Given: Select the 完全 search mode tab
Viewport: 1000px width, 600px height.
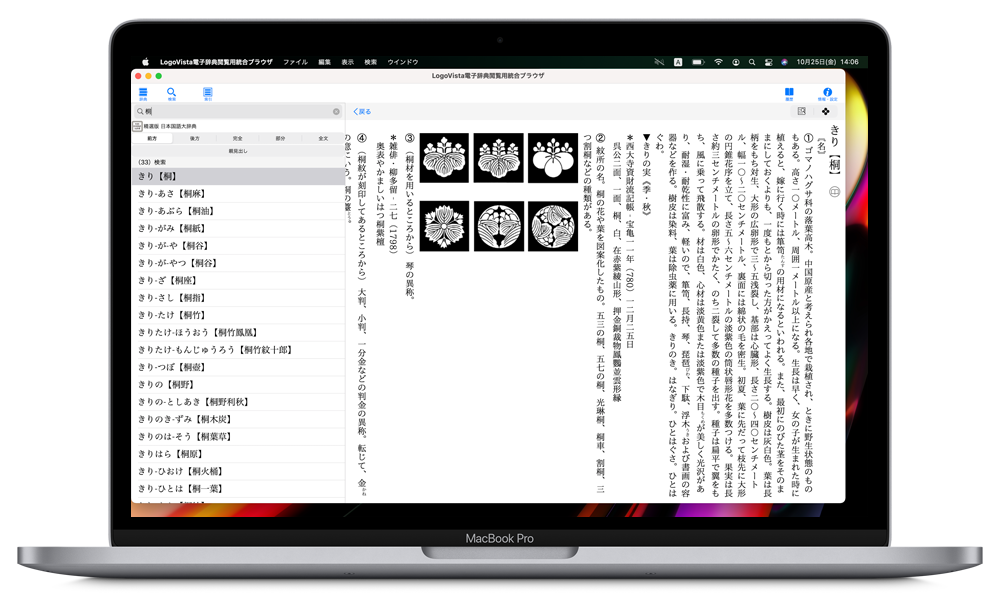Looking at the screenshot, I should pos(237,138).
